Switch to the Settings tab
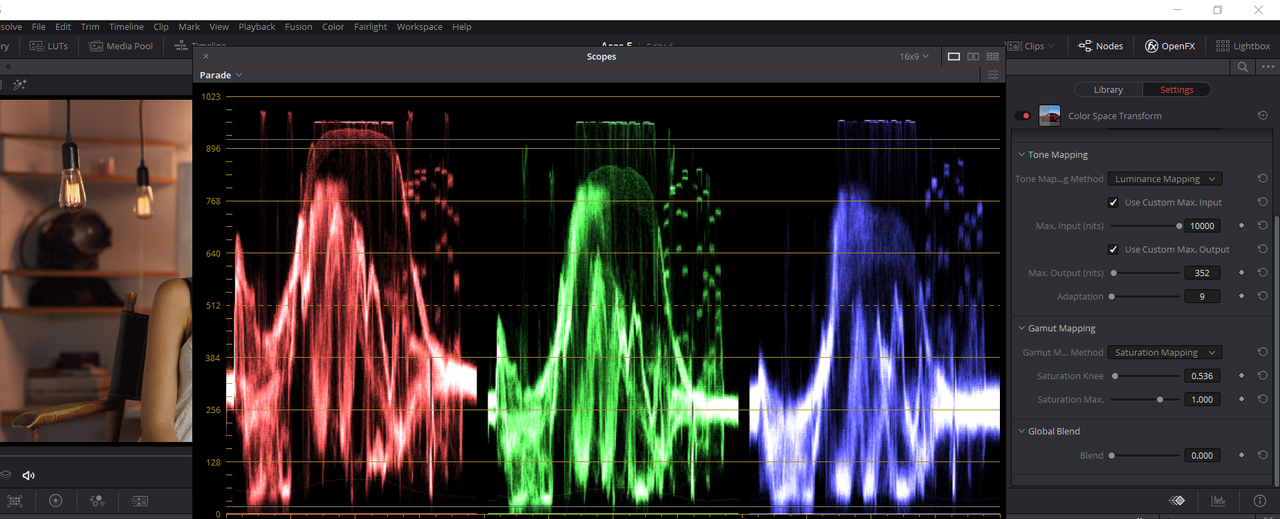The image size is (1280, 519). 1176,90
